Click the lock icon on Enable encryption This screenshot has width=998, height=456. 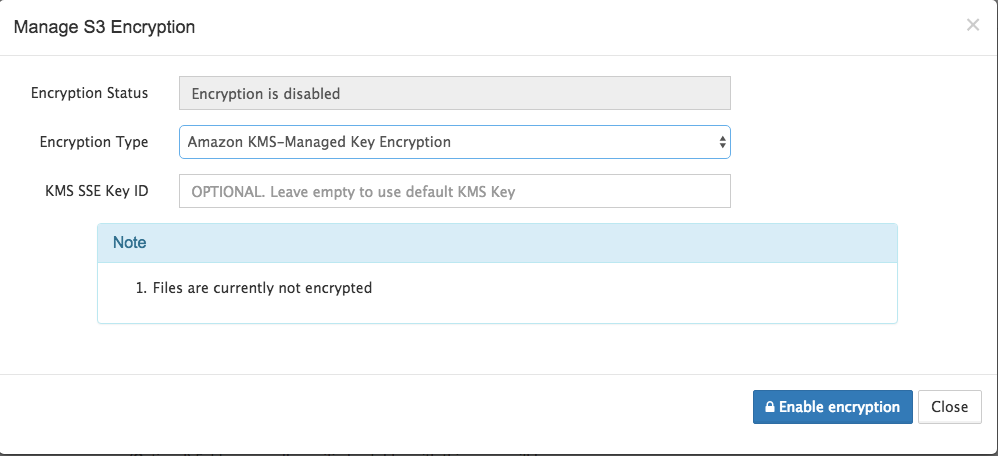pos(770,408)
